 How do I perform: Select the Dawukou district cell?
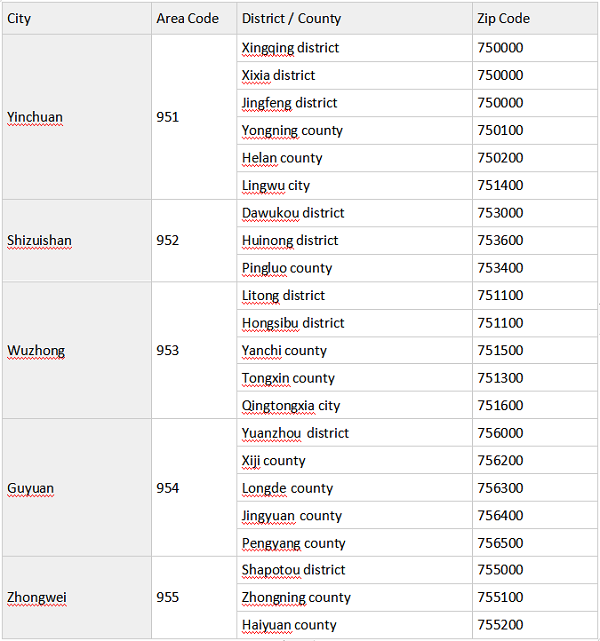tap(293, 213)
